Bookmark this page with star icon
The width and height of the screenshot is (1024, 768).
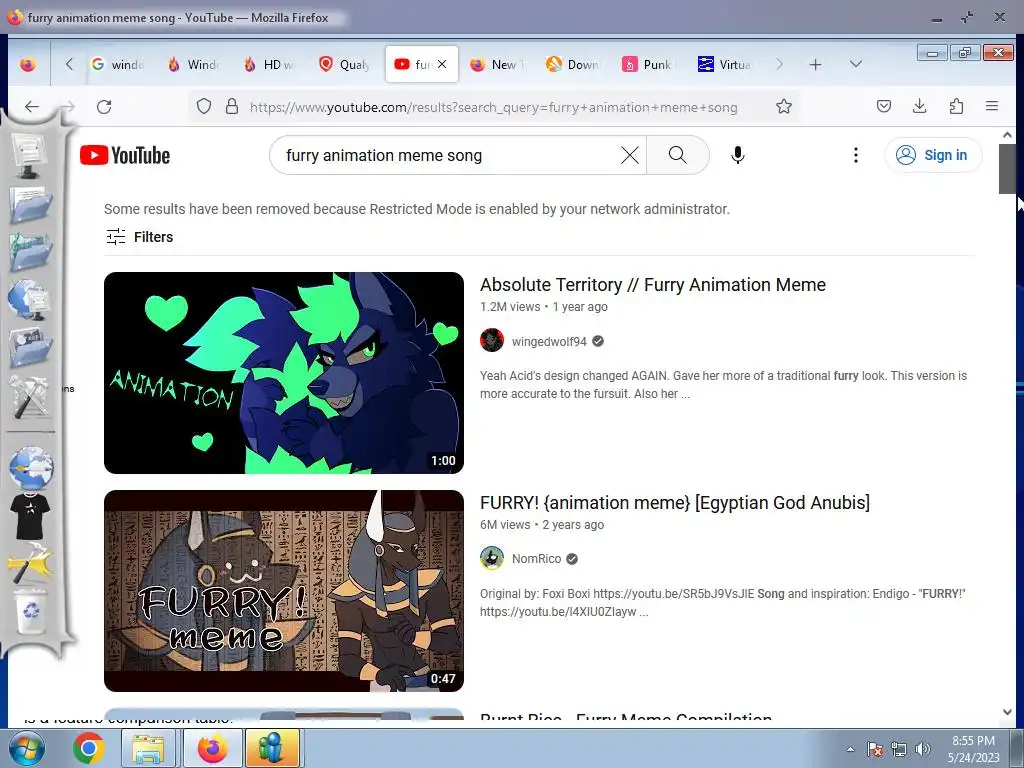(x=784, y=106)
